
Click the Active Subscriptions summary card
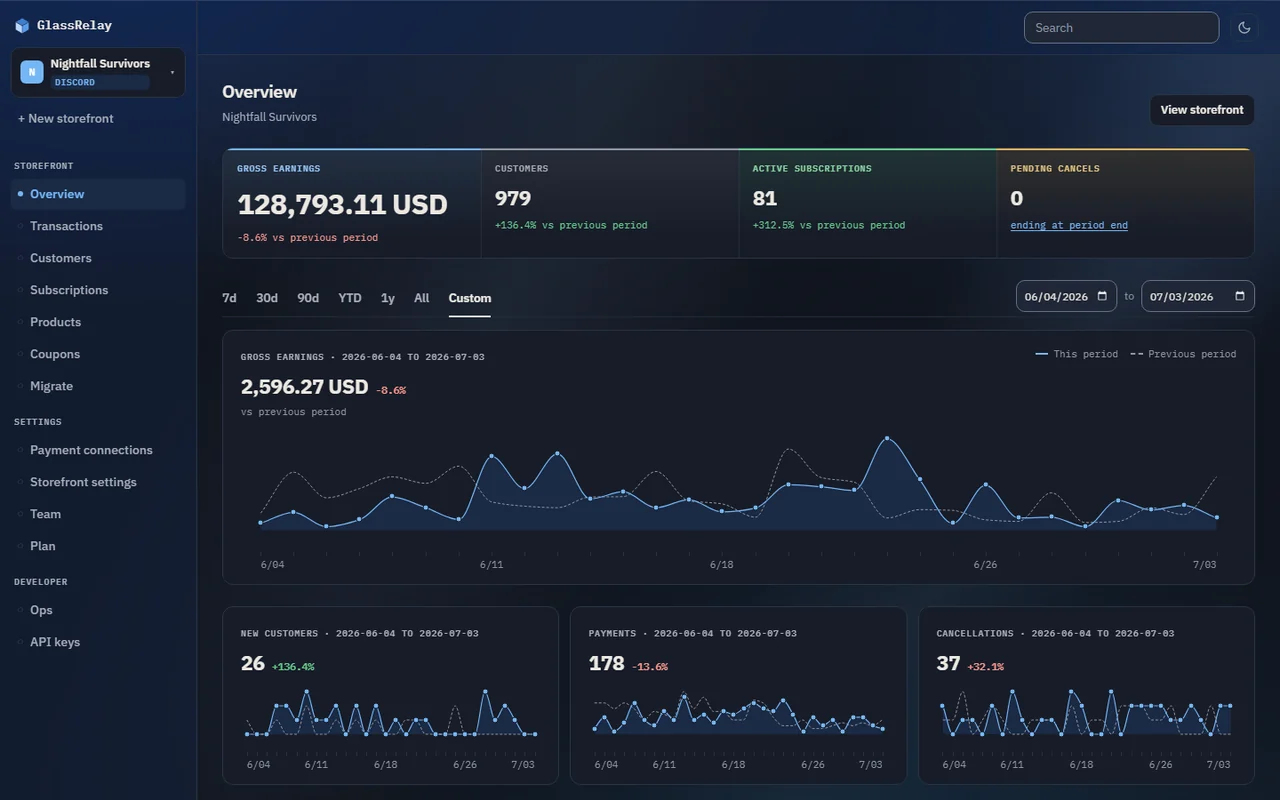click(868, 204)
